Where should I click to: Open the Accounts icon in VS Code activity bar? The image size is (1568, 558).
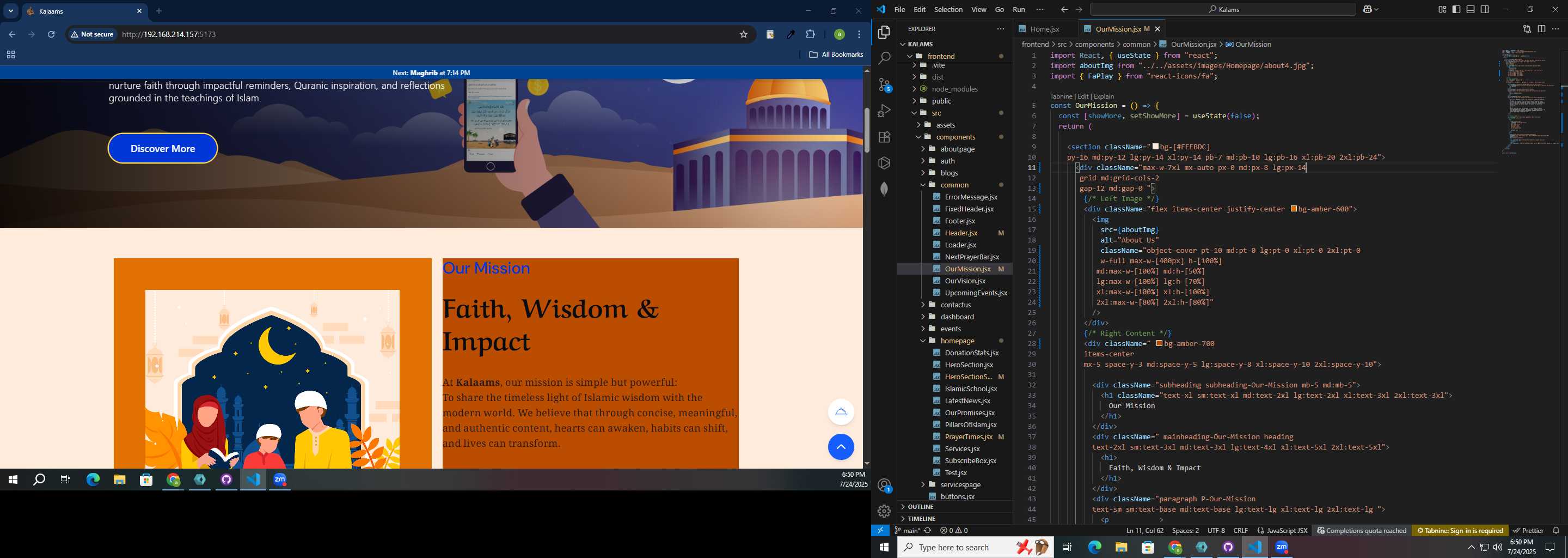[x=884, y=486]
